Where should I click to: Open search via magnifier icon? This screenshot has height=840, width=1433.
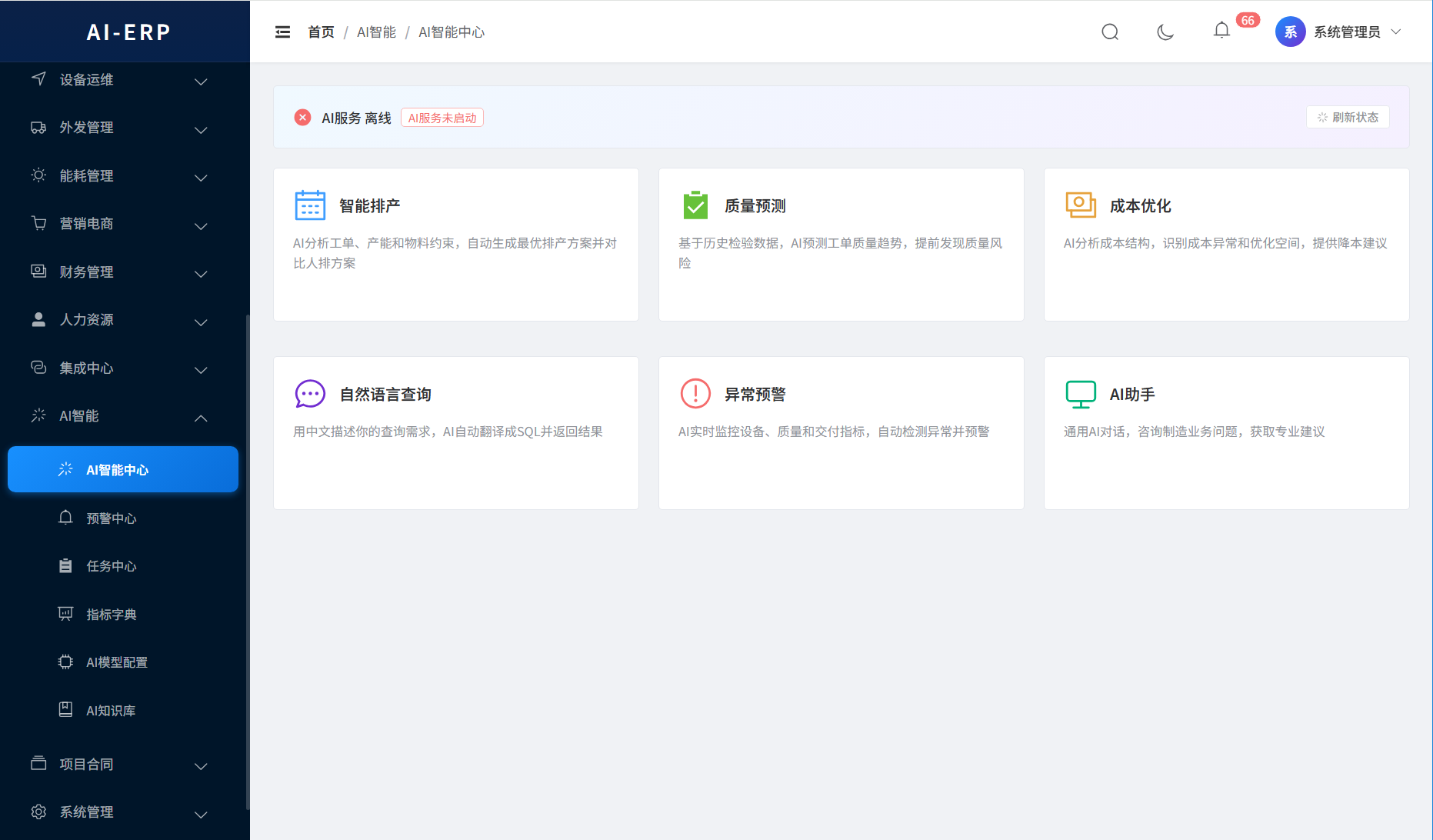[x=1110, y=32]
